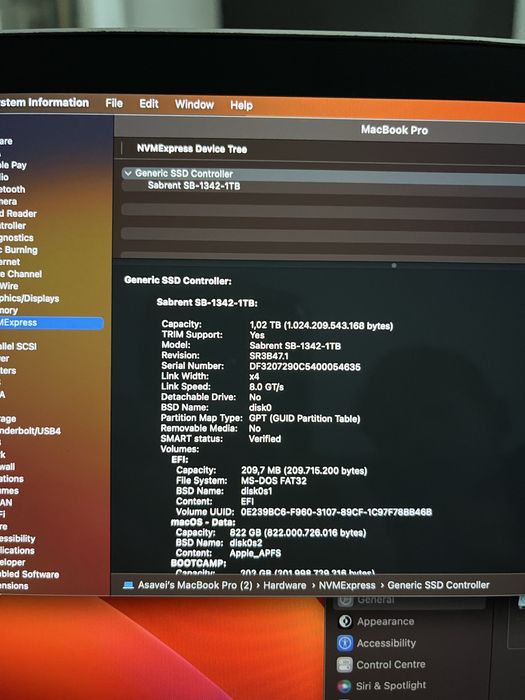This screenshot has height=700, width=525.
Task: Open the Window menu
Action: coord(194,104)
